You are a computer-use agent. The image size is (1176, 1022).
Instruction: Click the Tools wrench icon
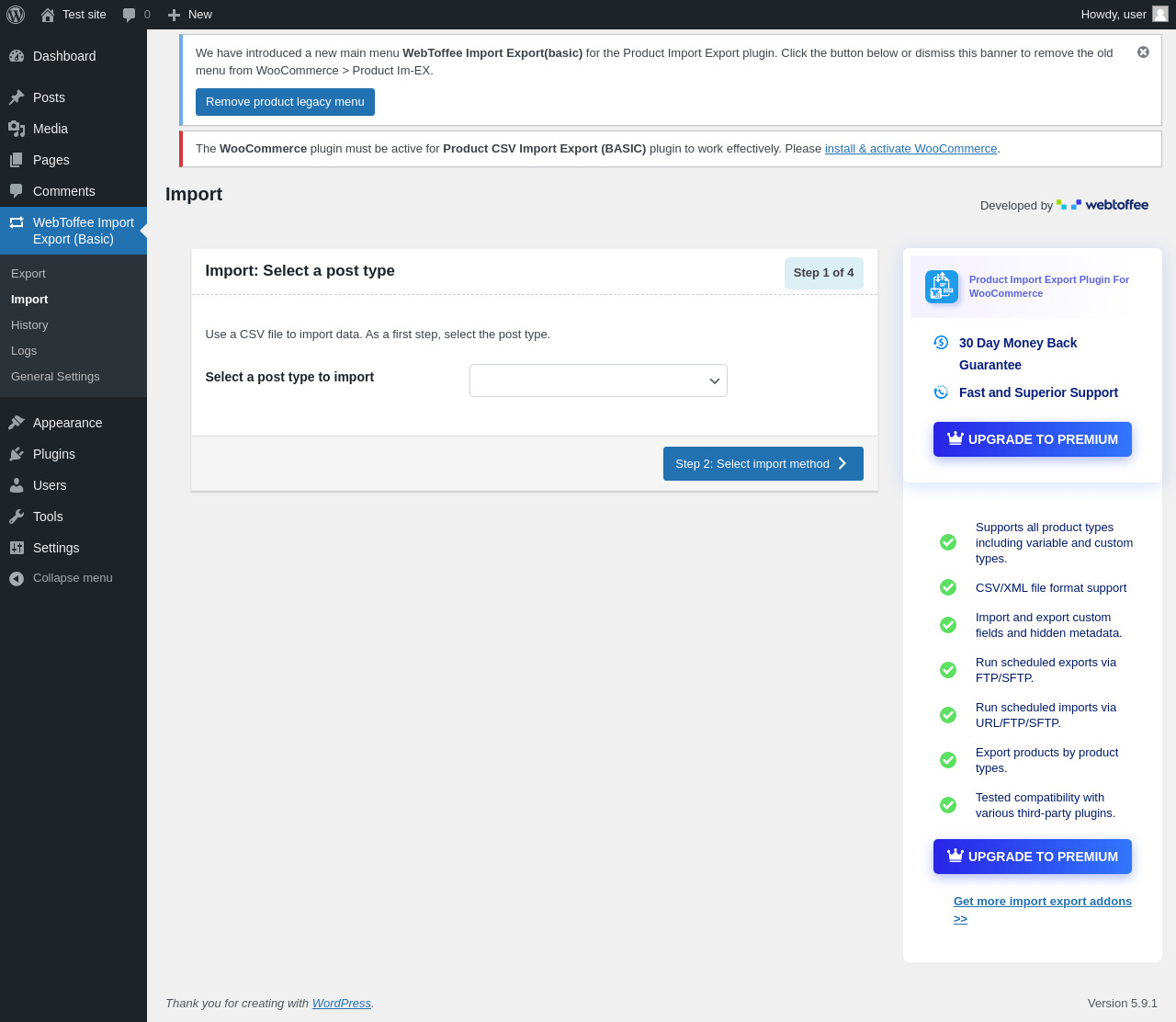point(17,517)
